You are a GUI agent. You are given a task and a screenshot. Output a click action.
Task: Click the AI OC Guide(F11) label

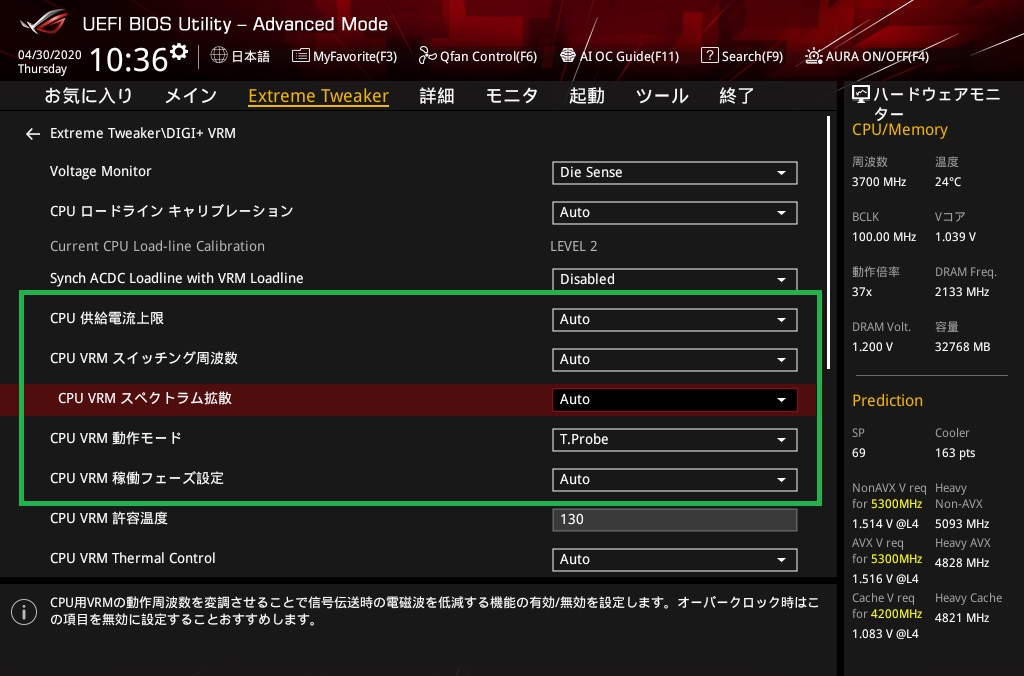click(630, 56)
